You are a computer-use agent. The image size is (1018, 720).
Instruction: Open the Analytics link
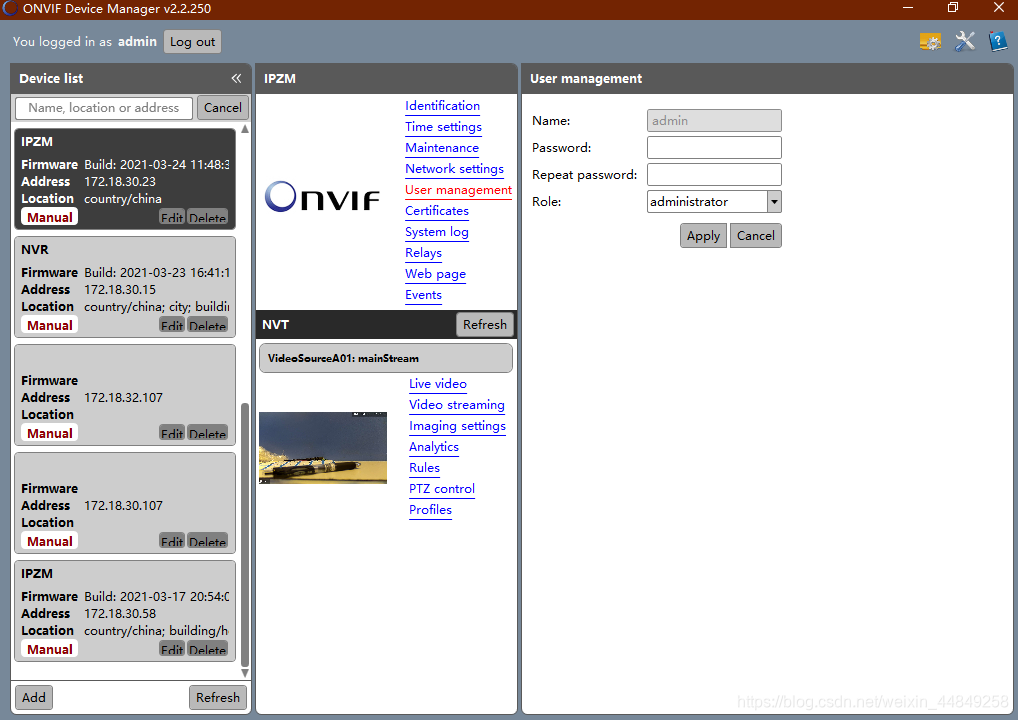[434, 447]
